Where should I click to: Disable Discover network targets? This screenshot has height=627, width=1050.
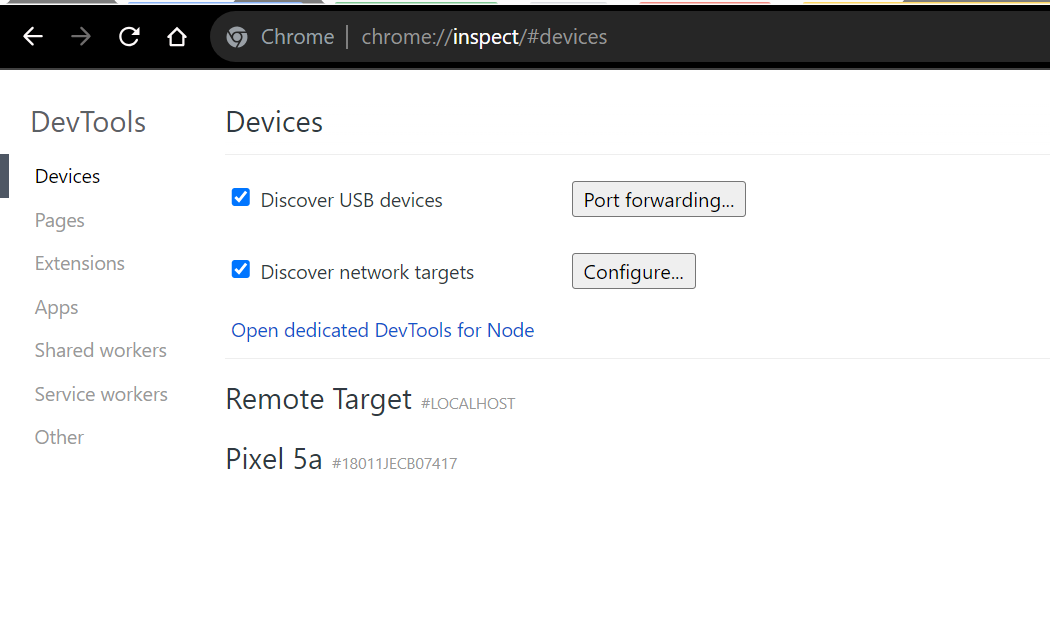(240, 269)
